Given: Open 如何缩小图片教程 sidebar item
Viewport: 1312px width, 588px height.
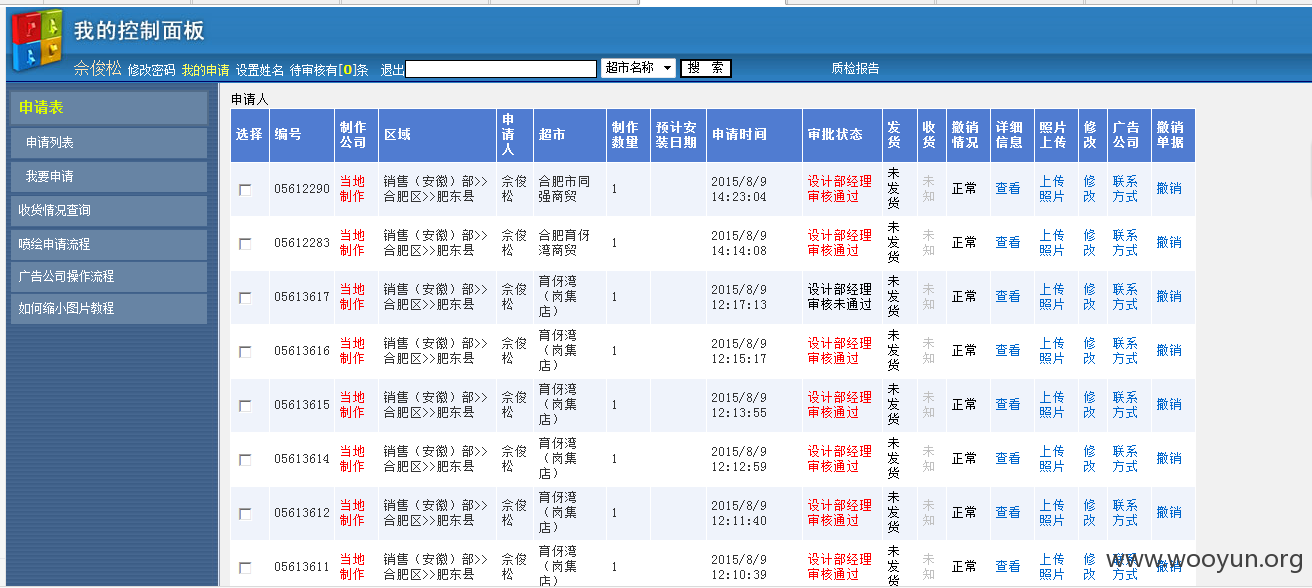Looking at the screenshot, I should (x=109, y=309).
